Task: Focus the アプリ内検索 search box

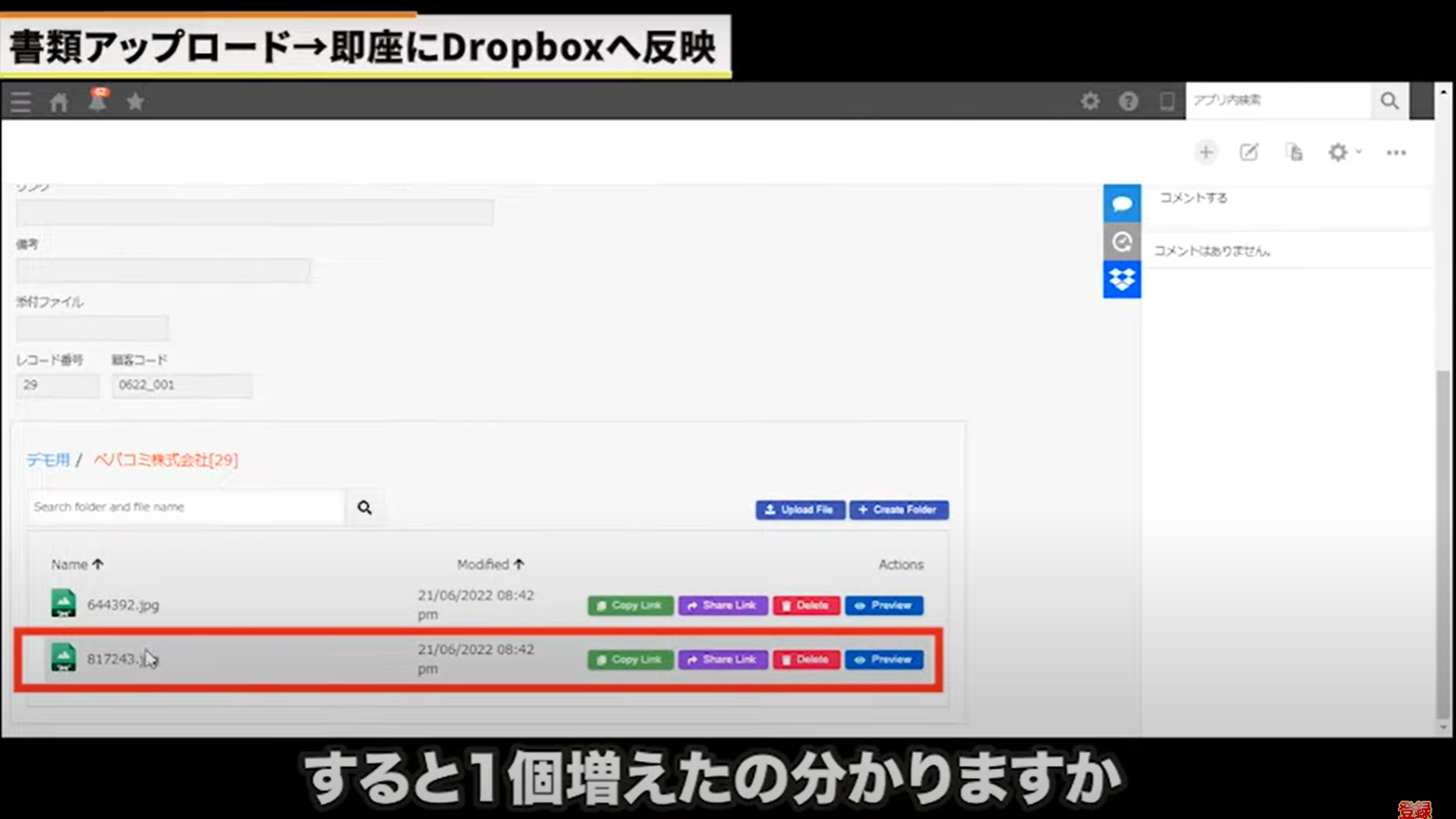Action: (1278, 100)
